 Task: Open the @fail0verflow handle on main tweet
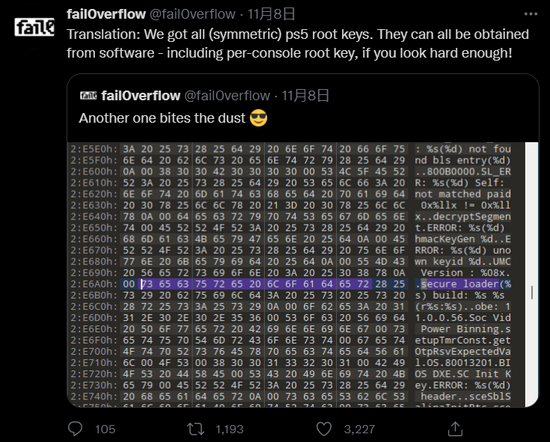(192, 14)
